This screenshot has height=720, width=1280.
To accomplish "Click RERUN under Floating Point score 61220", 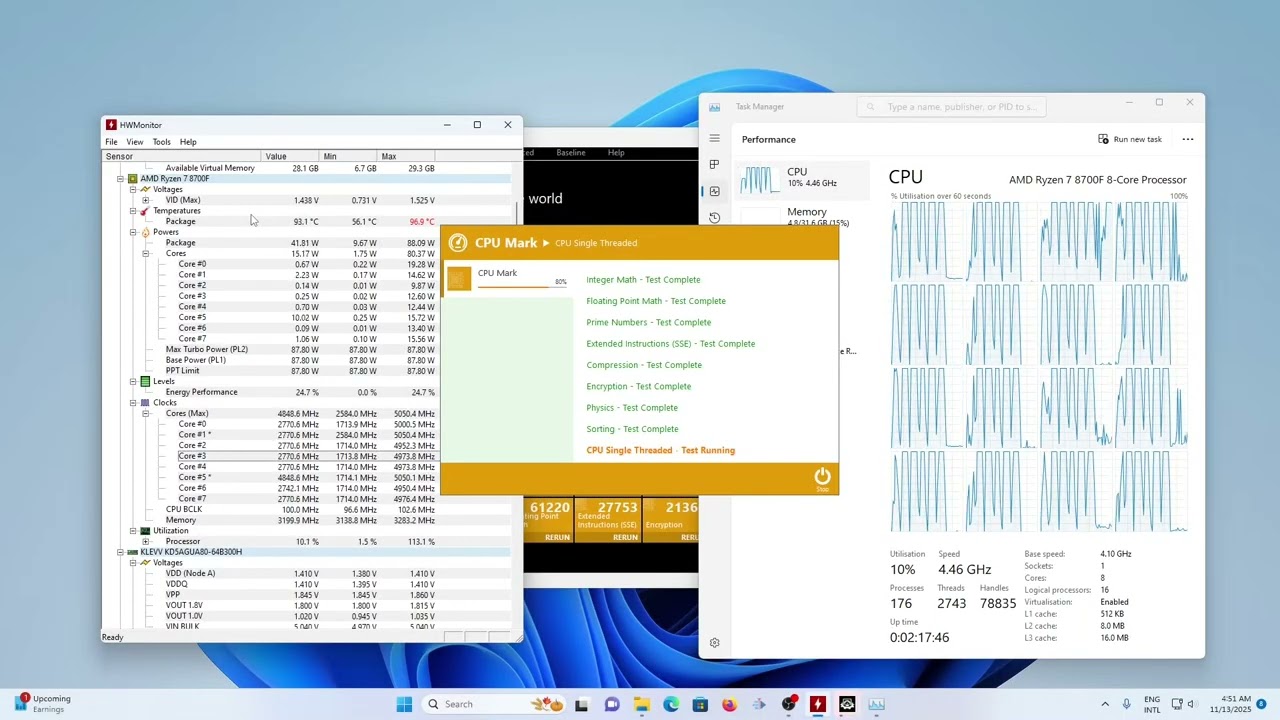I will point(557,537).
